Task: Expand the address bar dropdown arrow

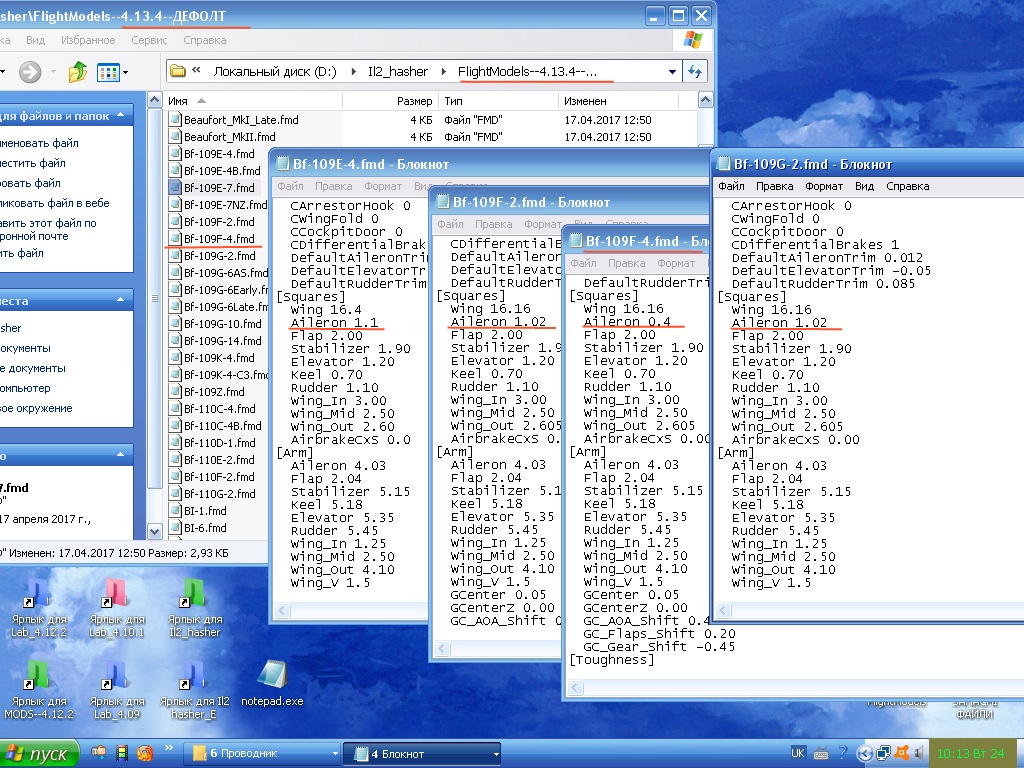Action: pos(672,72)
